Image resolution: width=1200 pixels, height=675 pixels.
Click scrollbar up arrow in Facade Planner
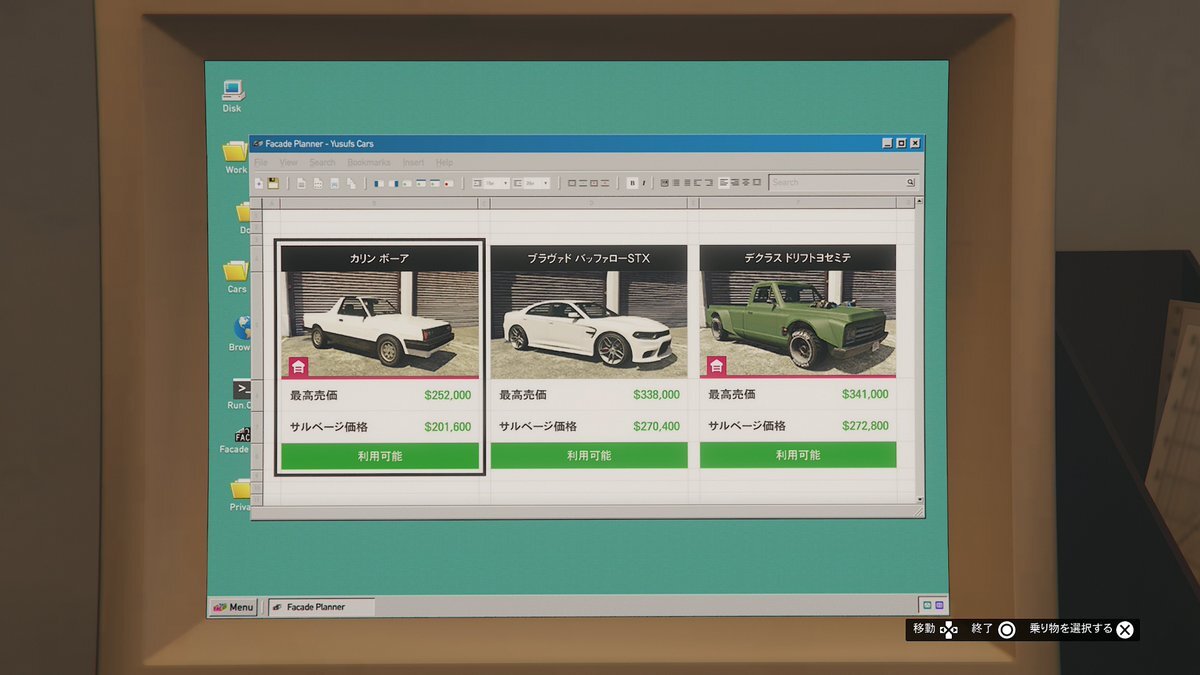coord(919,202)
